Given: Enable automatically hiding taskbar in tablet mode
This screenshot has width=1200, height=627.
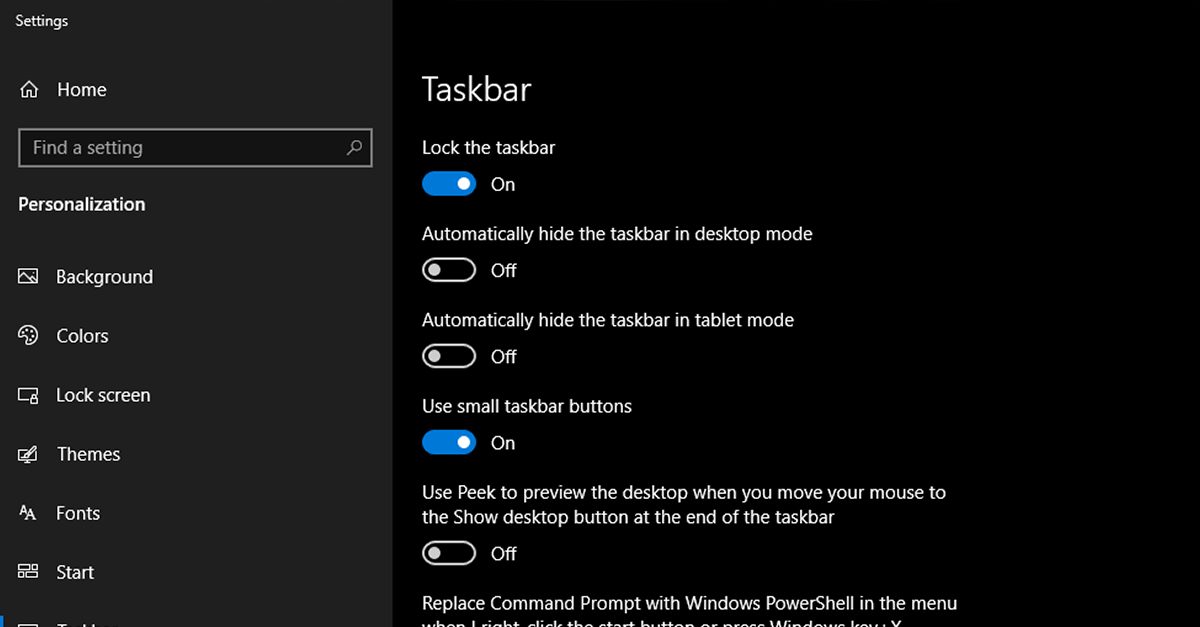Looking at the screenshot, I should click(x=449, y=356).
